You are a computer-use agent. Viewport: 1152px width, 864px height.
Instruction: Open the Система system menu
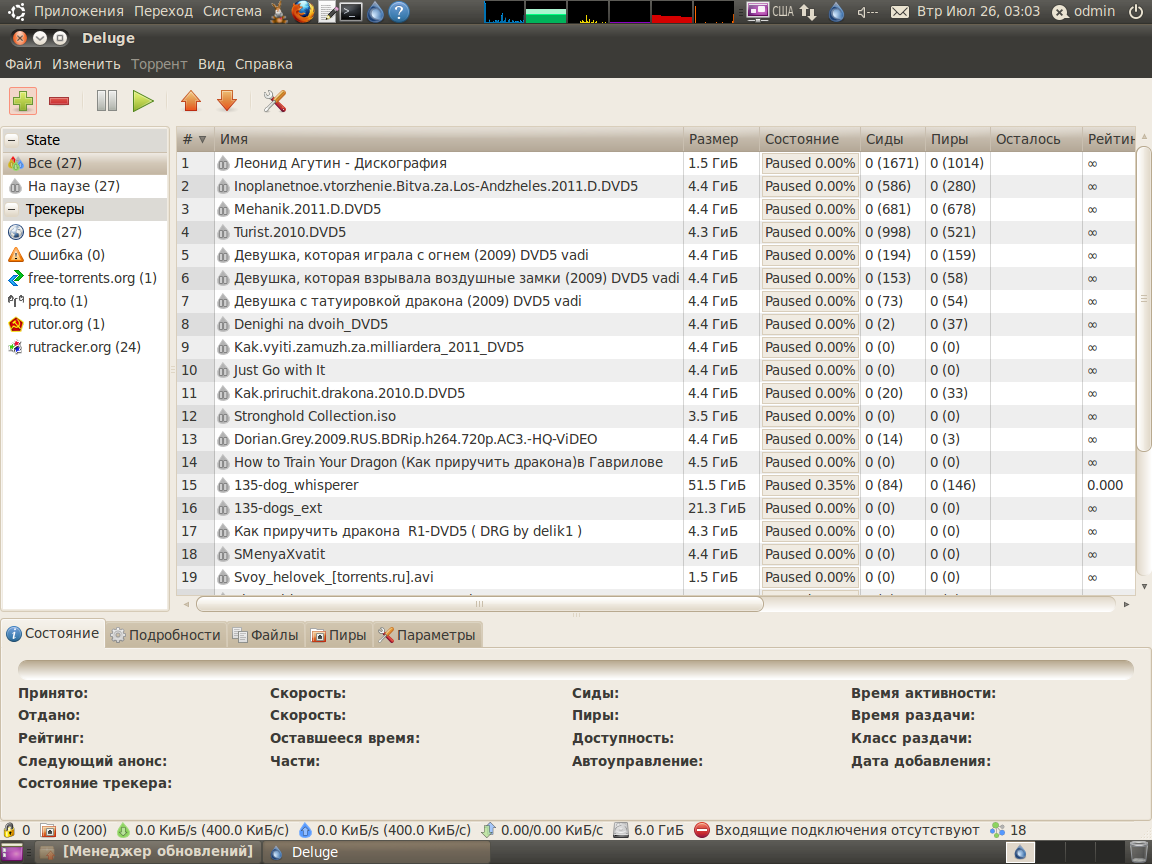coord(232,11)
